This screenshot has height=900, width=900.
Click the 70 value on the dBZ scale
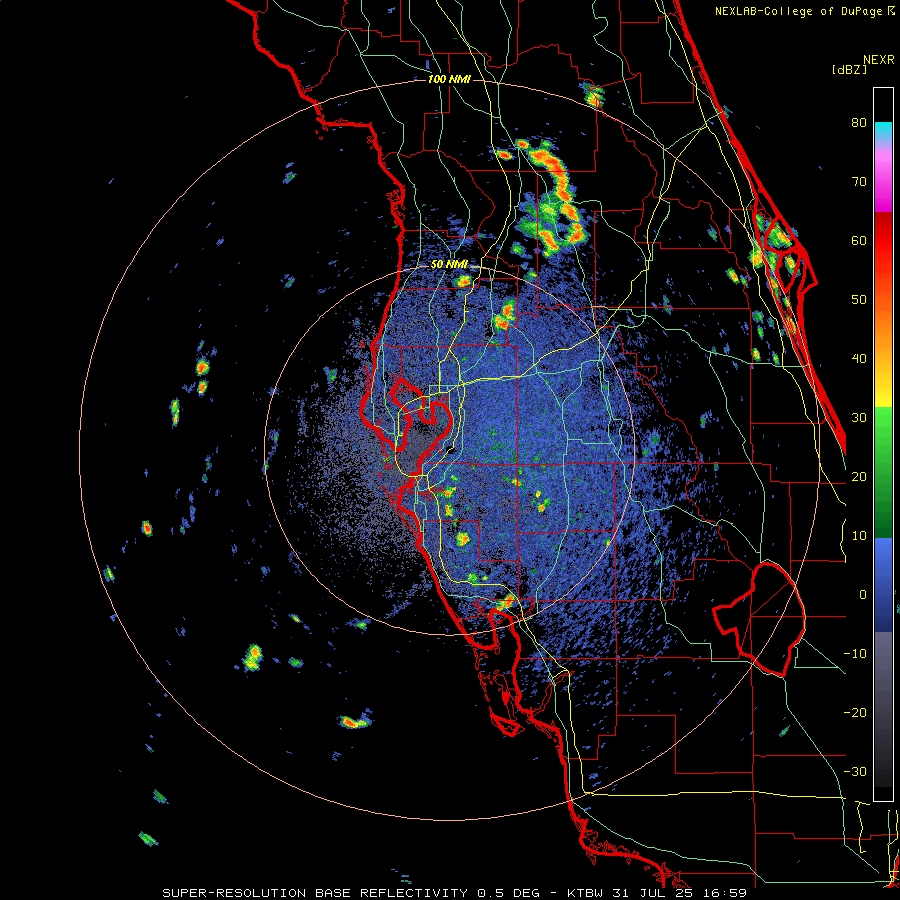coord(859,181)
